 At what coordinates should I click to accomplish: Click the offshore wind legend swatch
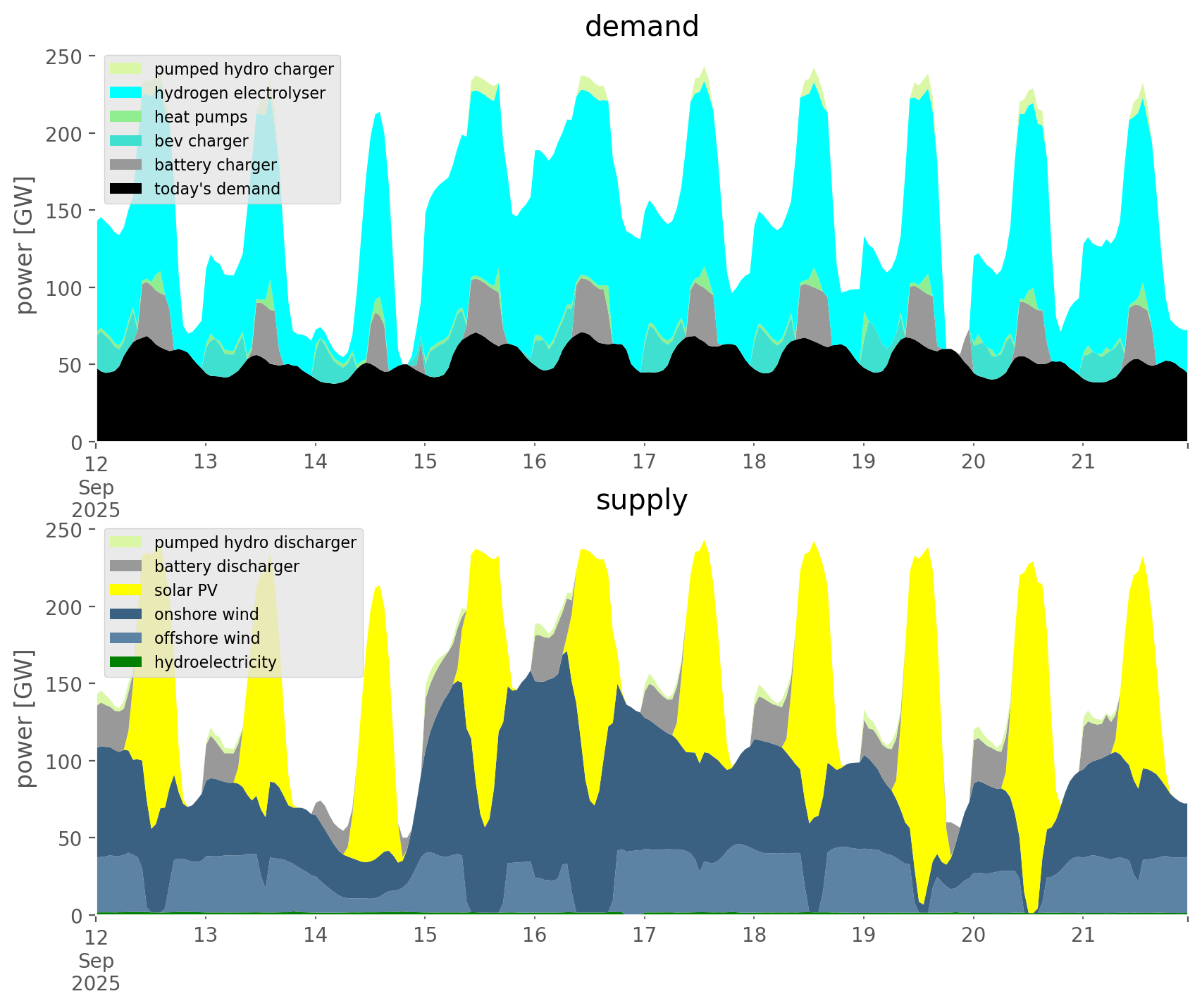[x=126, y=638]
